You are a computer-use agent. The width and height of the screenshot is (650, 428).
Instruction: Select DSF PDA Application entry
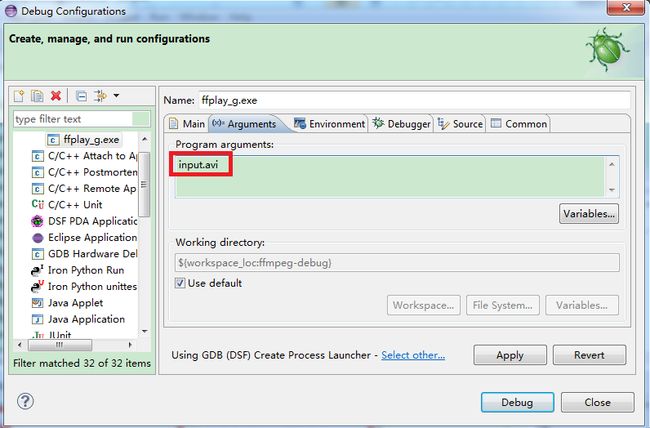point(92,221)
